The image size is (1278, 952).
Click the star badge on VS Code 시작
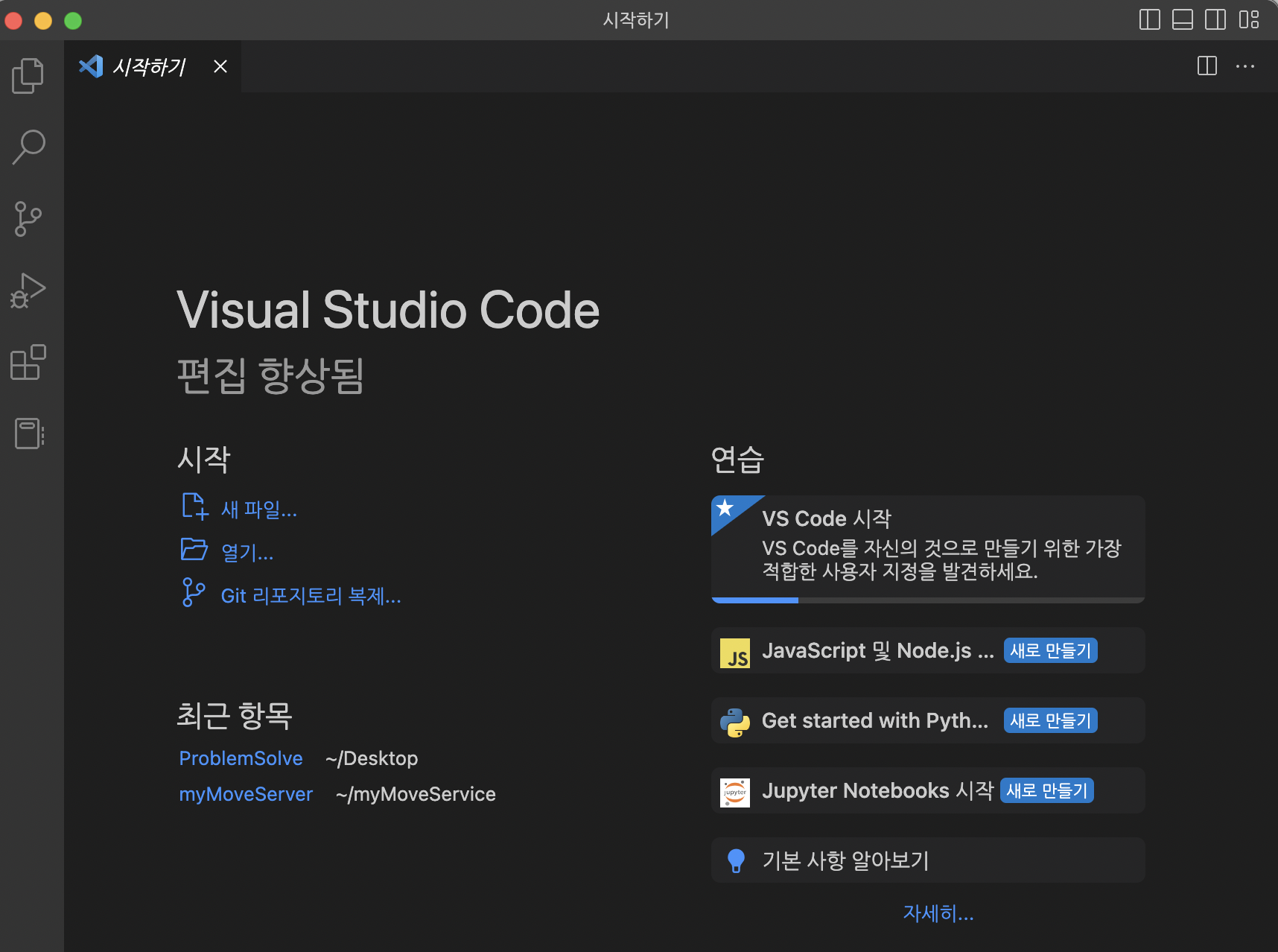[x=725, y=508]
